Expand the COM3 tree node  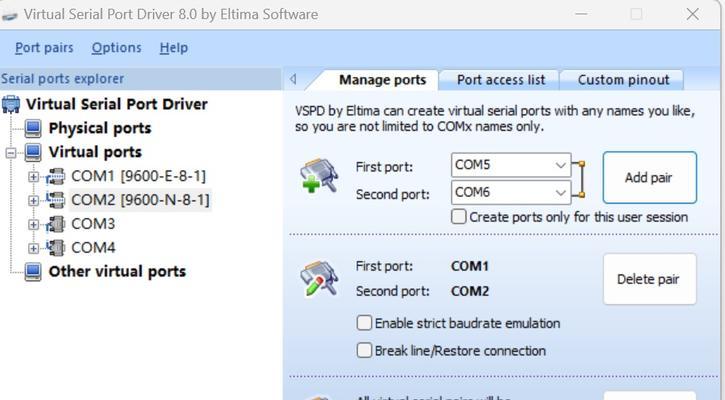click(x=33, y=224)
